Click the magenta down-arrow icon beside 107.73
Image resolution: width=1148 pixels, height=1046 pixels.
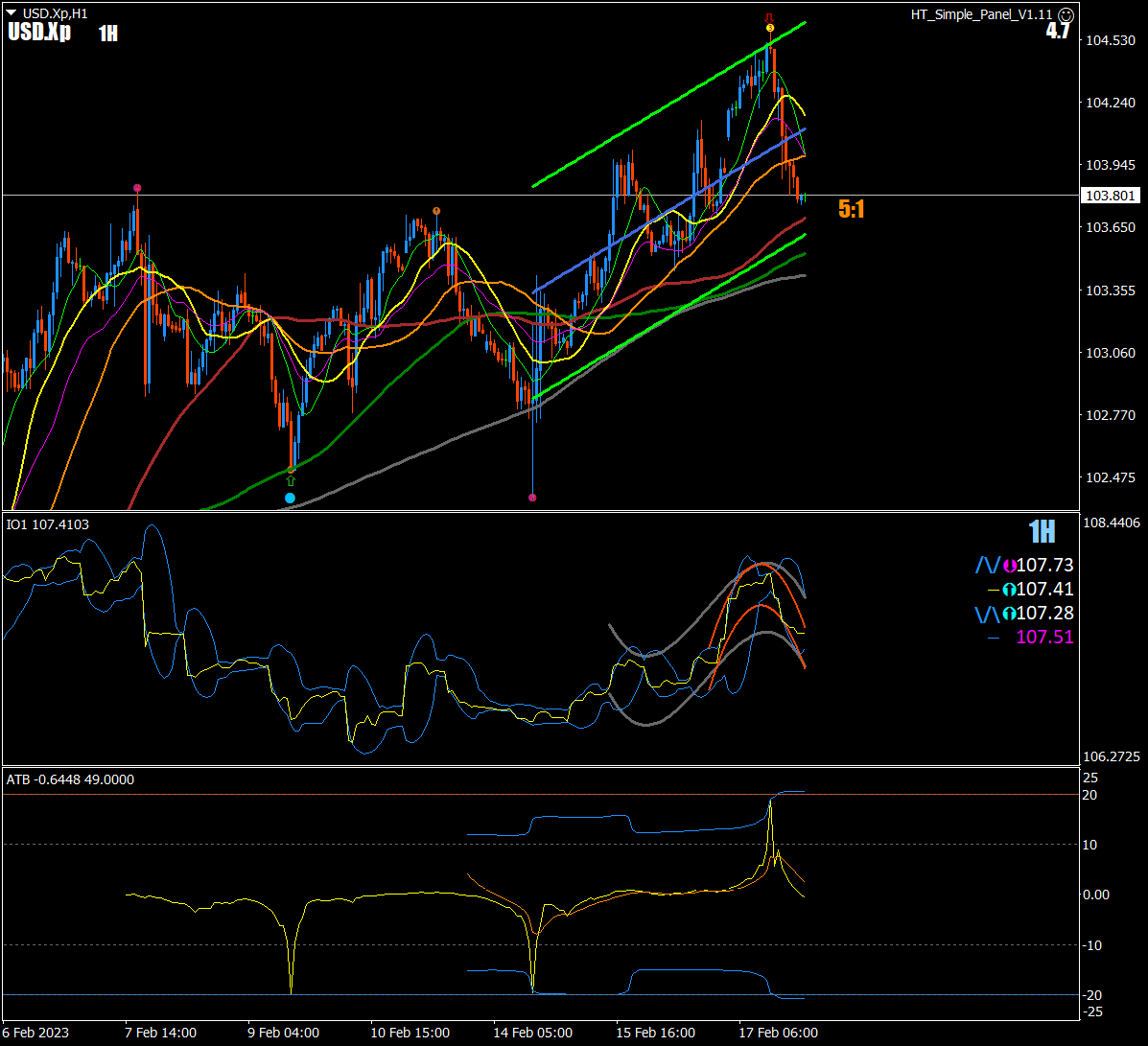(1009, 566)
